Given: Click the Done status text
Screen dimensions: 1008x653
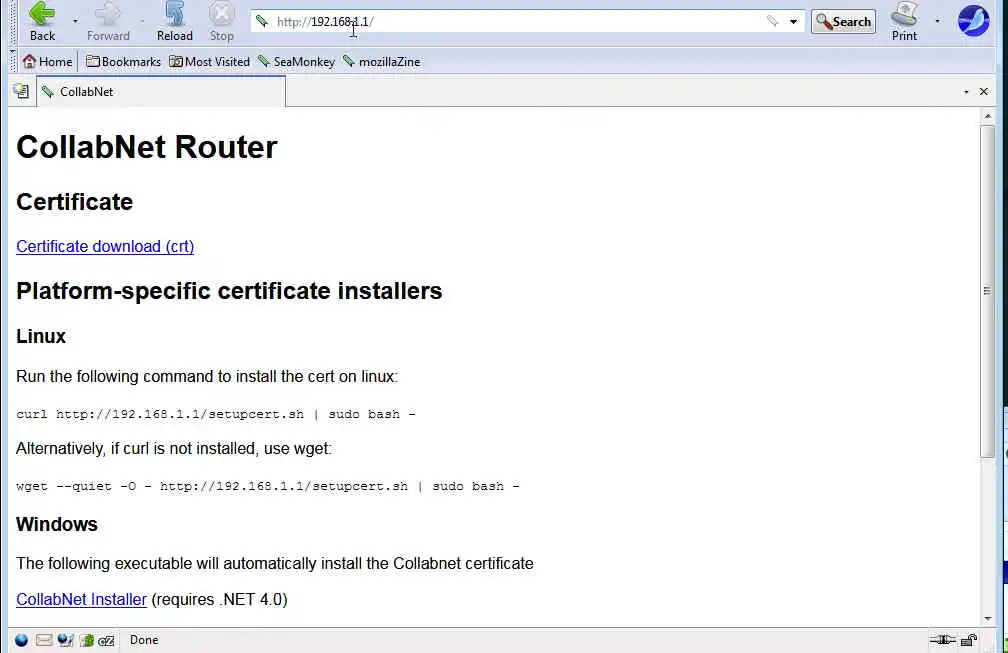Looking at the screenshot, I should (144, 640).
